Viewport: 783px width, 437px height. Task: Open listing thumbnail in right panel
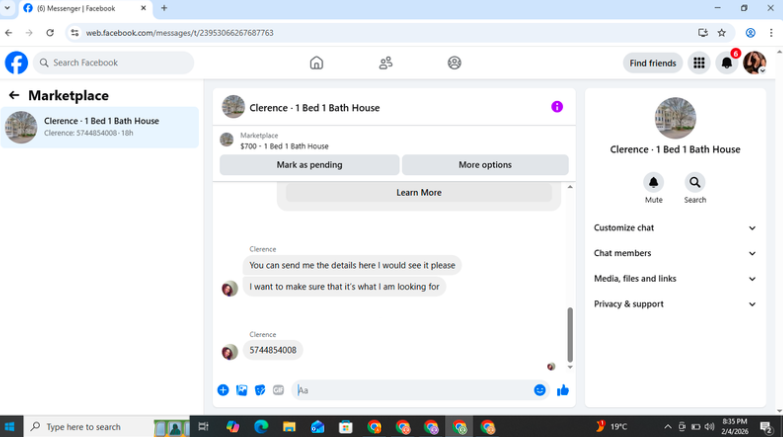(675, 118)
